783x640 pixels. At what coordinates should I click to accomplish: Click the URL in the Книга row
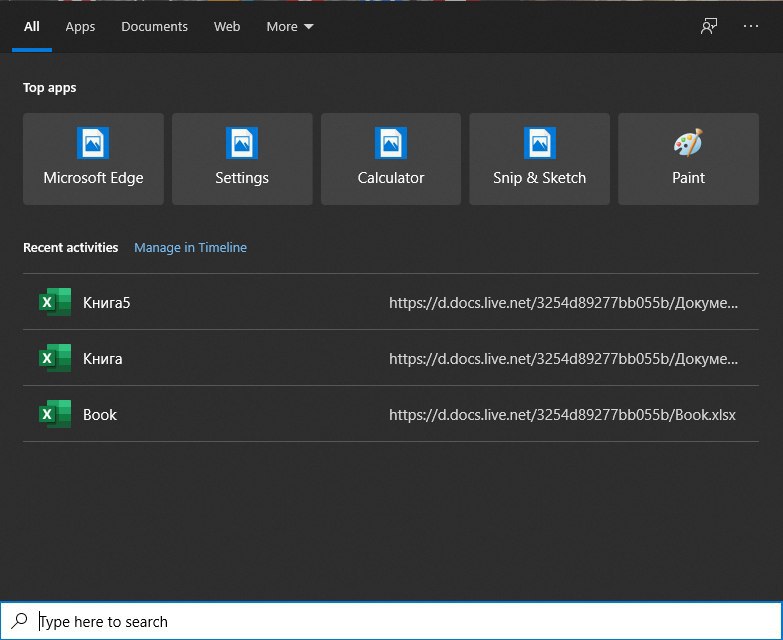click(563, 359)
